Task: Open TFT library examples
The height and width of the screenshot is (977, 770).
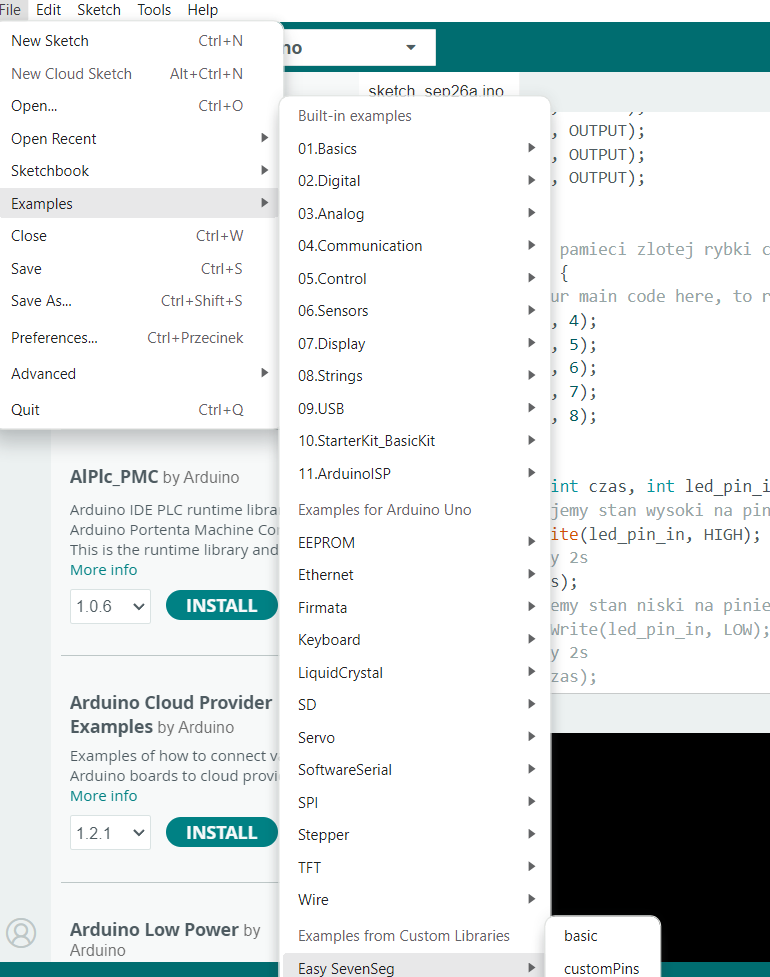Action: (416, 867)
